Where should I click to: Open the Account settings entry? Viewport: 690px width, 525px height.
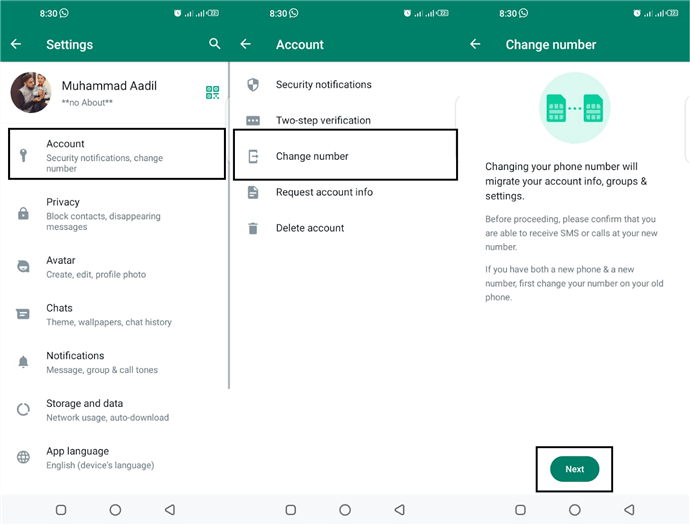tap(117, 154)
